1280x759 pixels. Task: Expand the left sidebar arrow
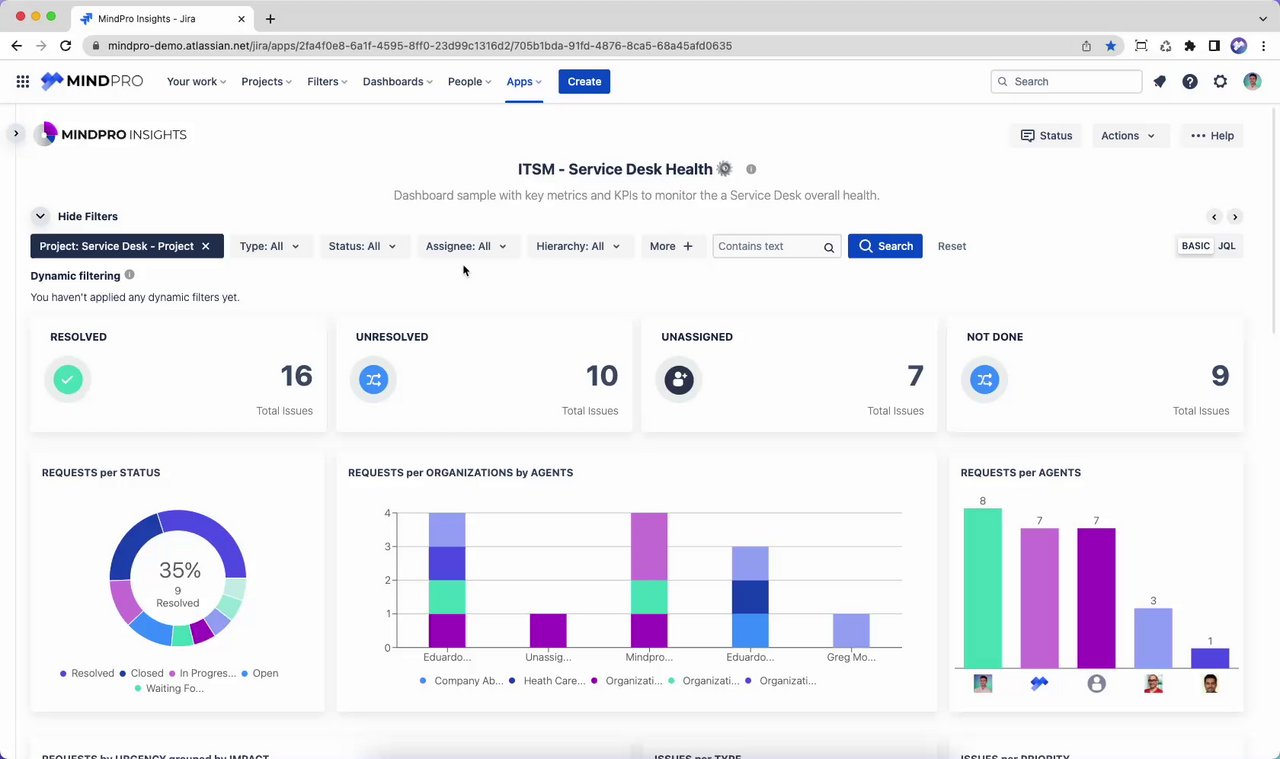tap(16, 133)
